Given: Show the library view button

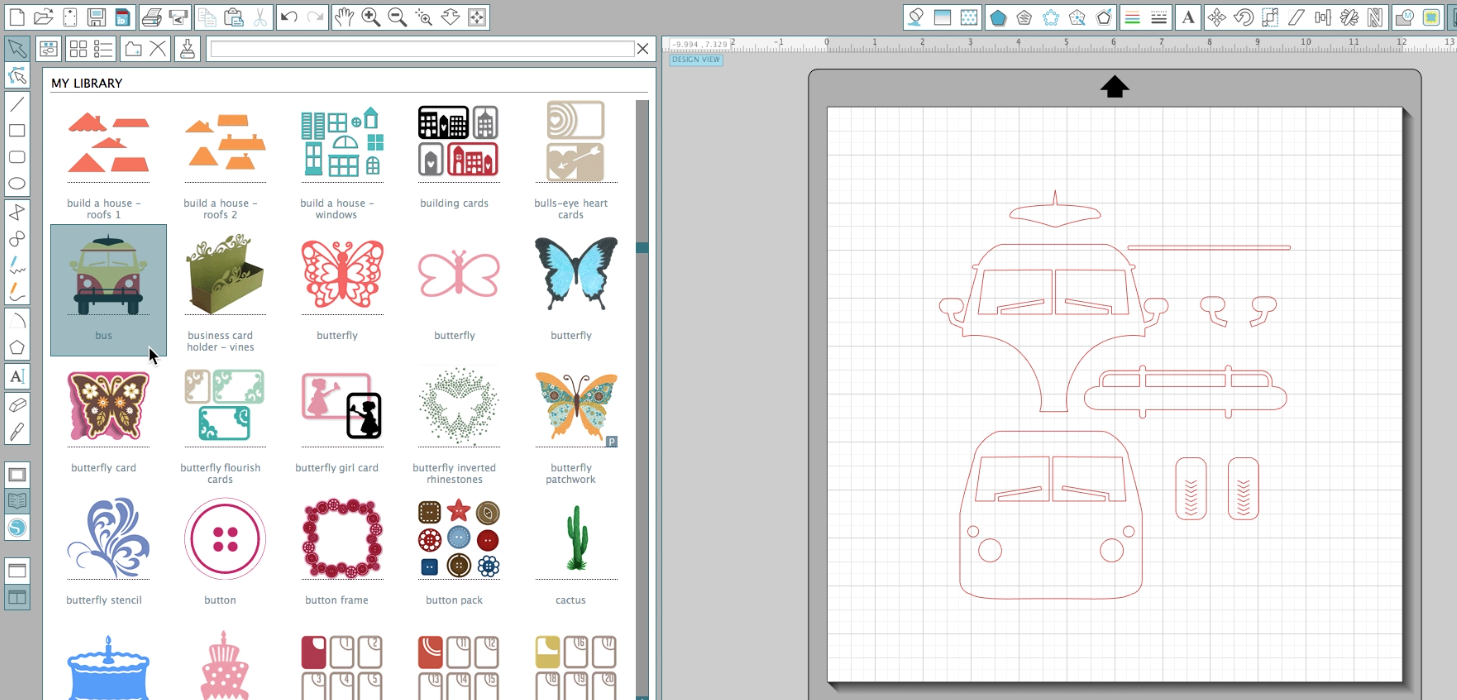Looking at the screenshot, I should point(17,500).
